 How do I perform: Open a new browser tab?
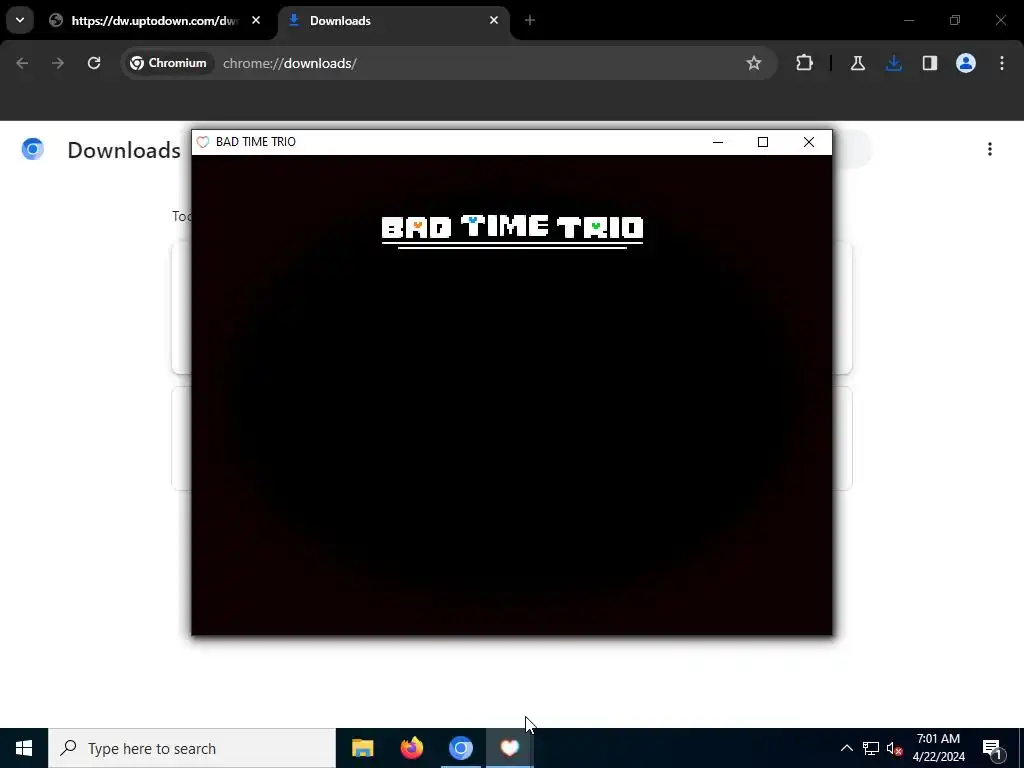[530, 21]
